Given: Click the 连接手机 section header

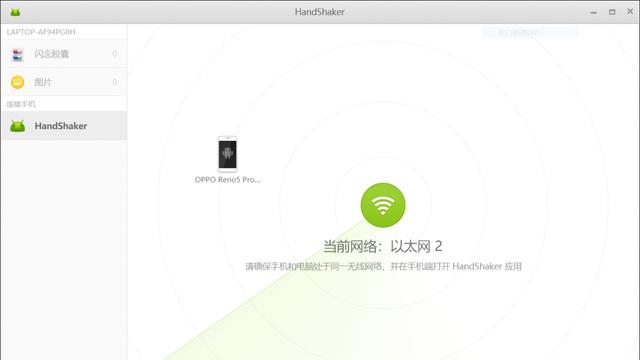Looking at the screenshot, I should (x=21, y=104).
